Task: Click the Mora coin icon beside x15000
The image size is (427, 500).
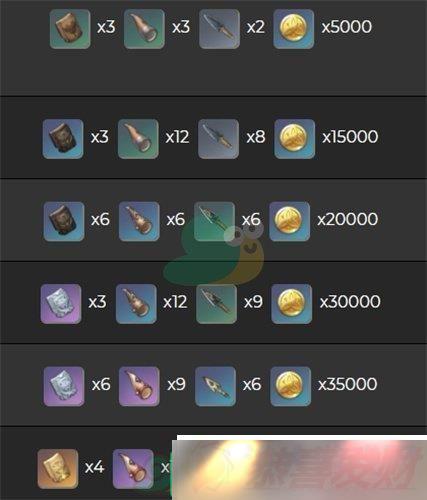Action: pyautogui.click(x=294, y=139)
